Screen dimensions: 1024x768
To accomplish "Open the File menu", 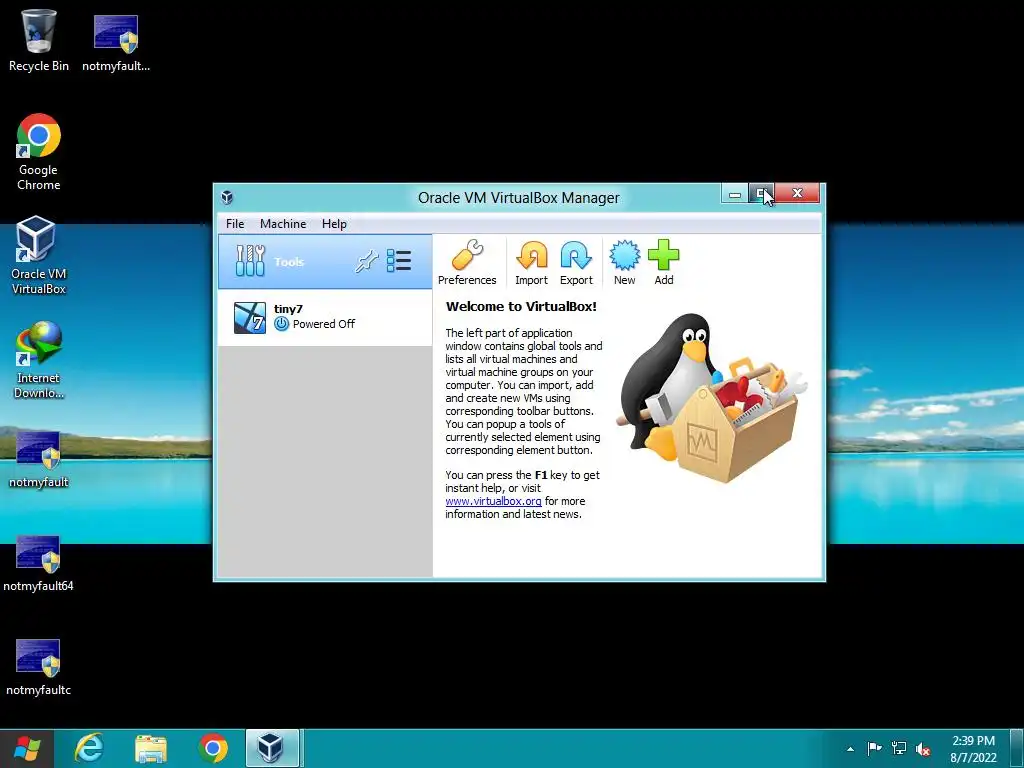I will point(234,223).
